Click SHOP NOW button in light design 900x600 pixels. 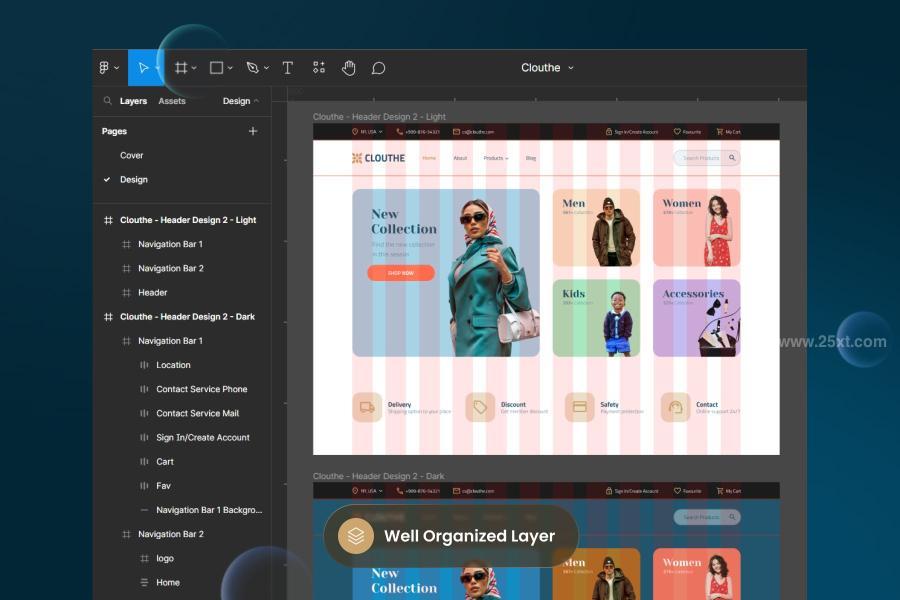point(401,273)
